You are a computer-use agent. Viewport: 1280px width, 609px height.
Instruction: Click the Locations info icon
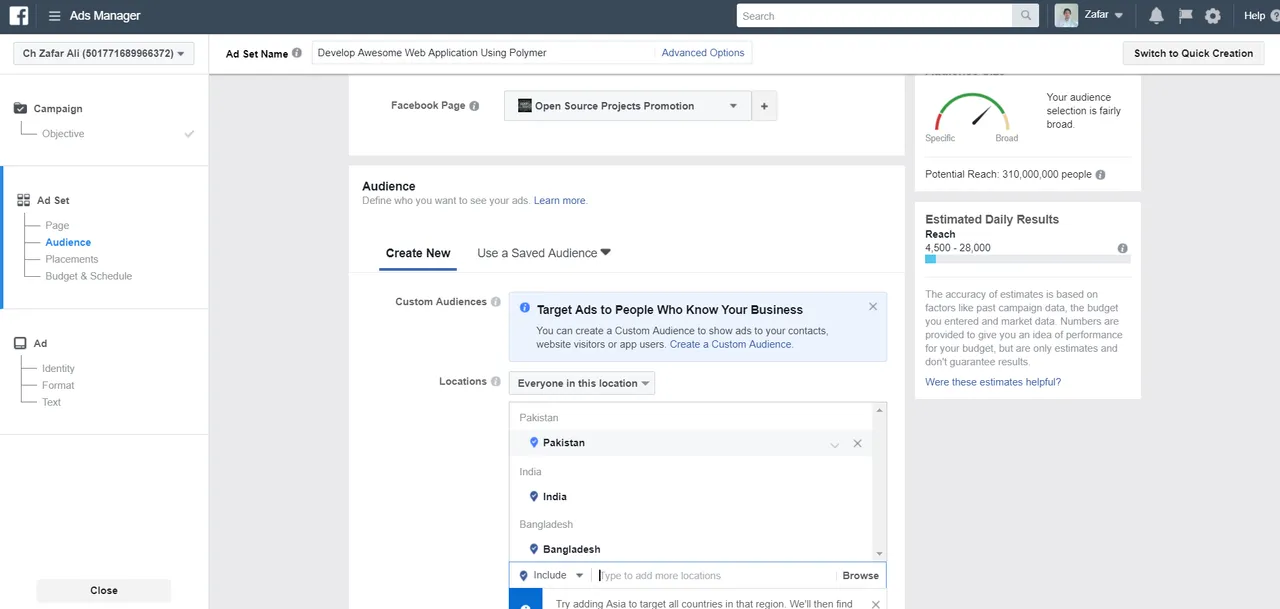[496, 382]
